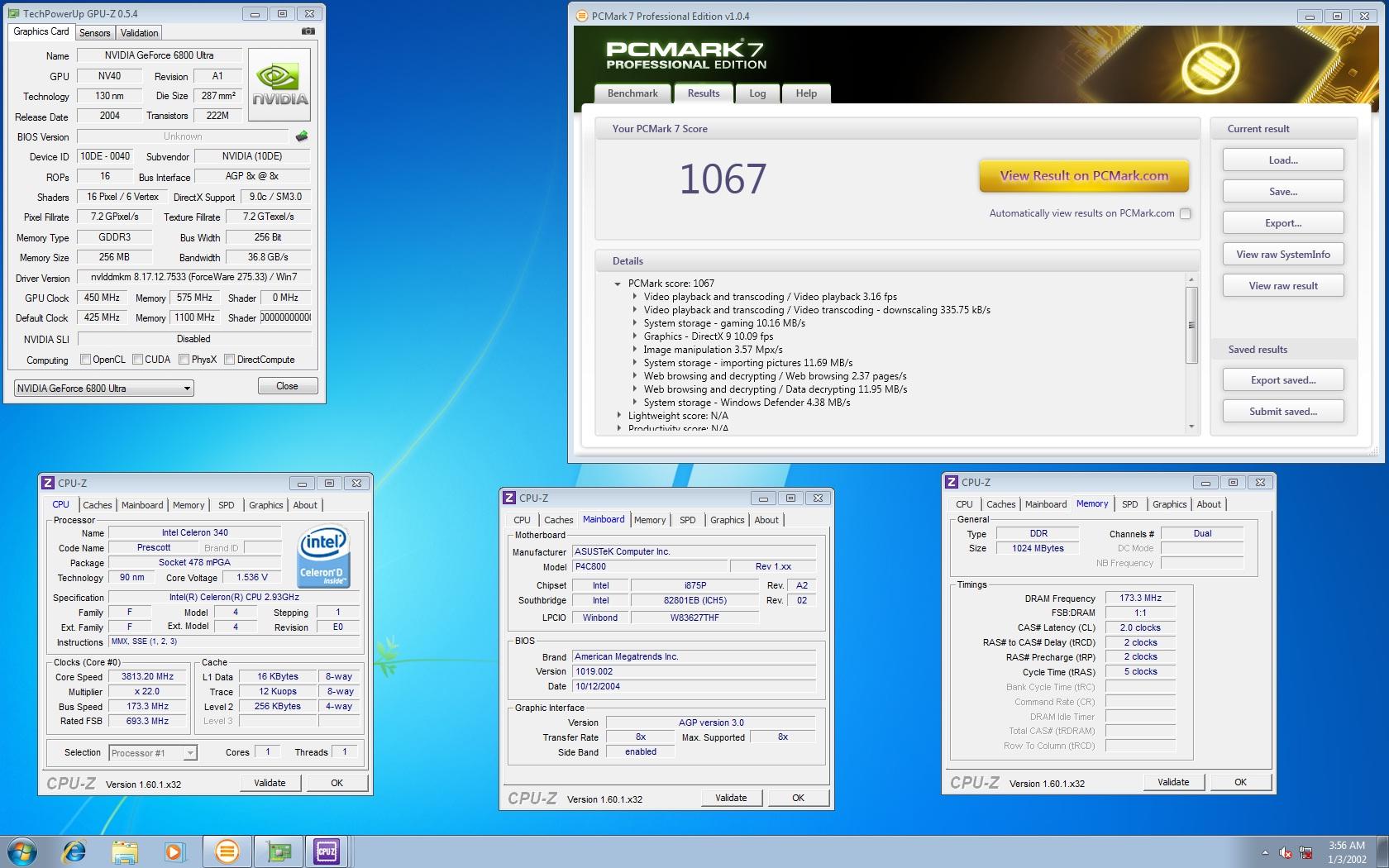The height and width of the screenshot is (868, 1389).
Task: Expand the Lightweight score node
Action: [x=618, y=416]
